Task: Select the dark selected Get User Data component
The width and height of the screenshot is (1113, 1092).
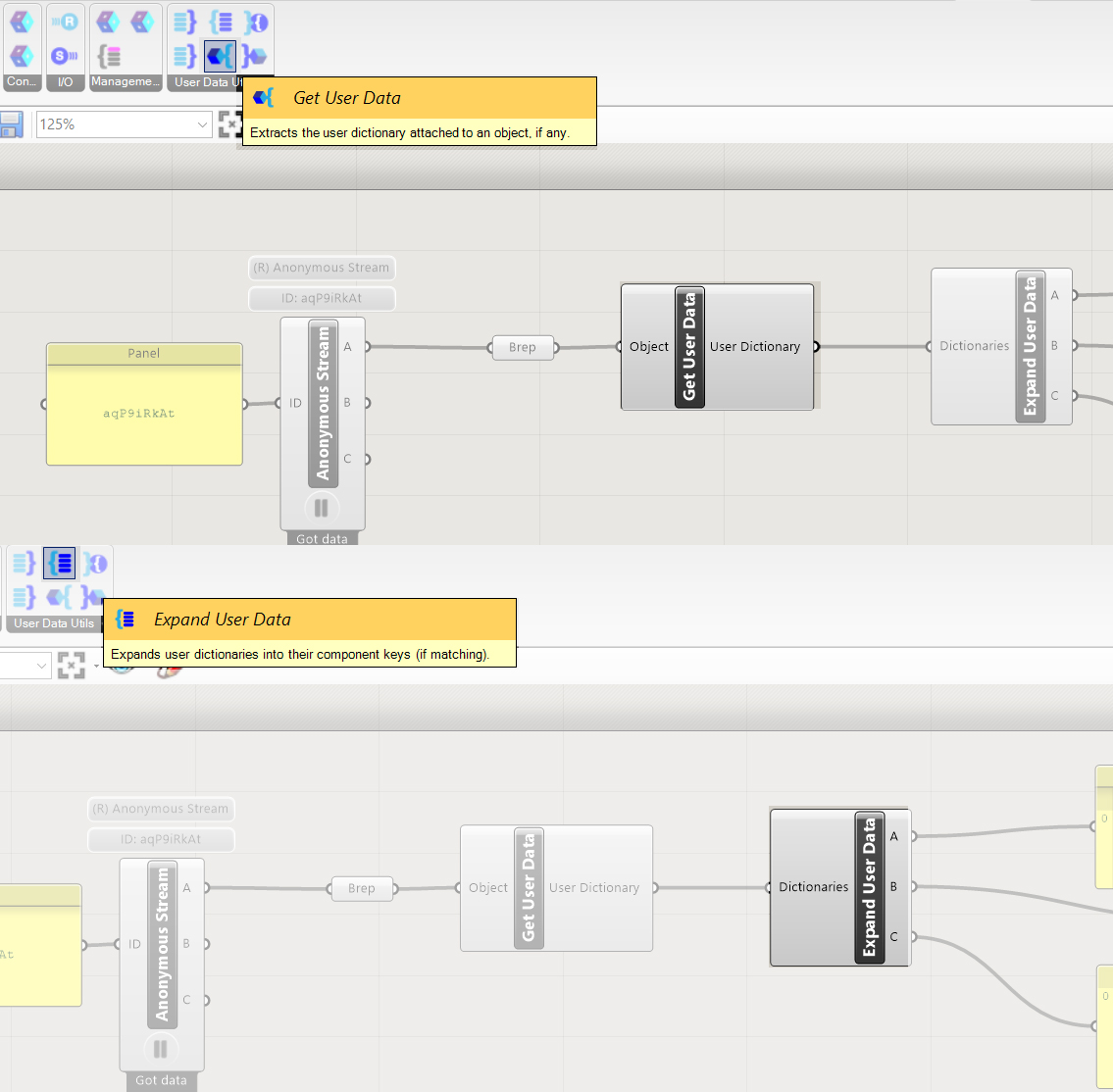Action: pos(689,346)
